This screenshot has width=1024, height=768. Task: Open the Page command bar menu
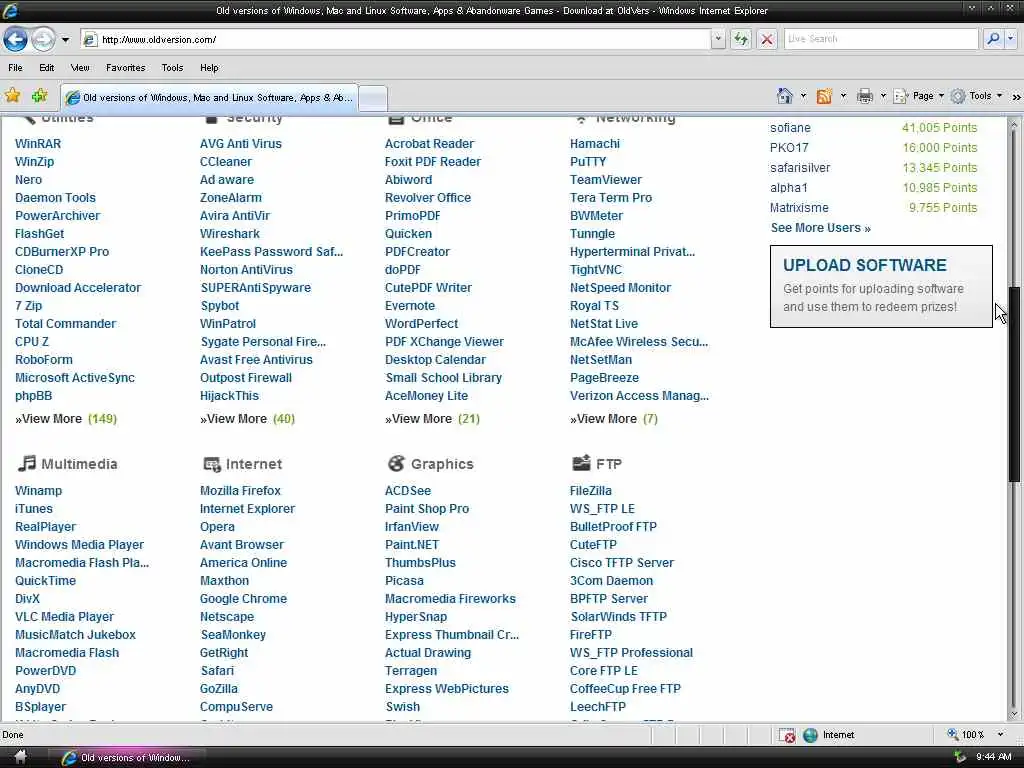[919, 96]
